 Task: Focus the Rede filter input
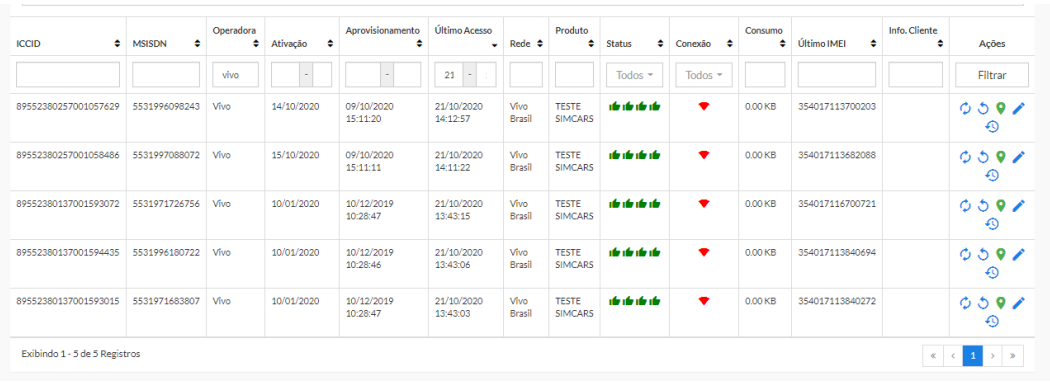point(526,75)
